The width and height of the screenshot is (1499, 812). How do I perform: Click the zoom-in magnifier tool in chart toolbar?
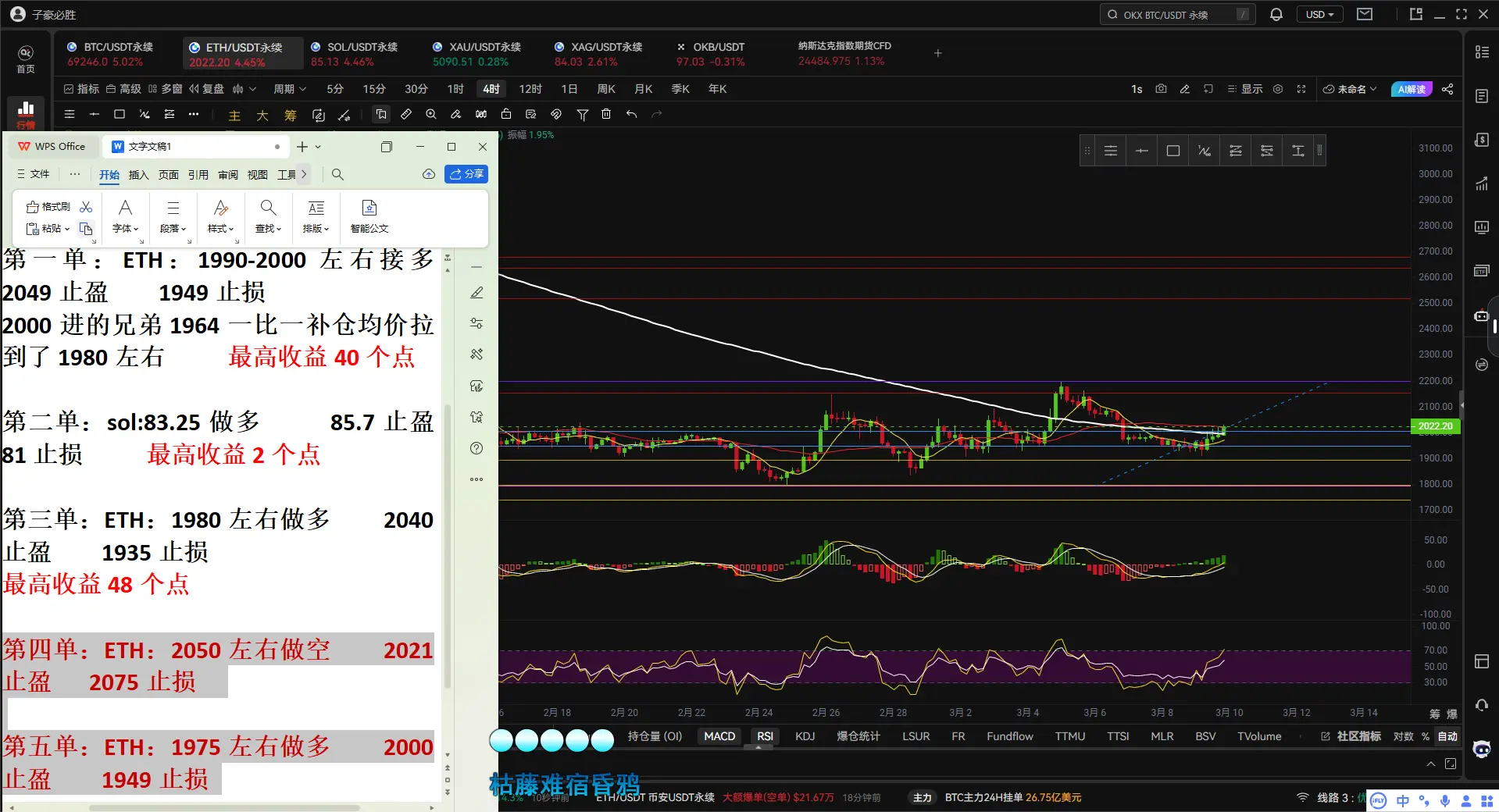pos(431,114)
